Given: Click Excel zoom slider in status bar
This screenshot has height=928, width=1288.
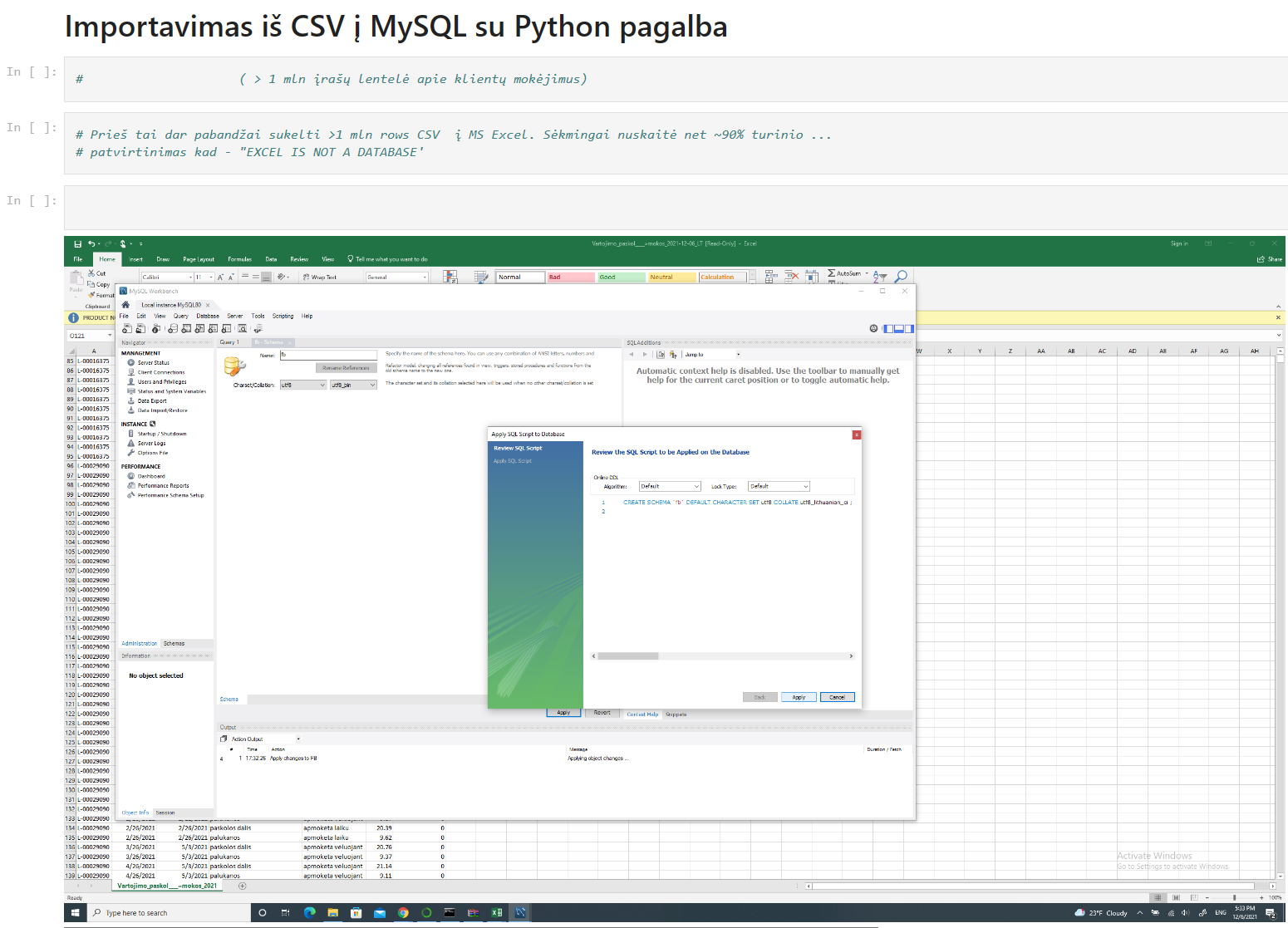Looking at the screenshot, I should [x=1234, y=897].
